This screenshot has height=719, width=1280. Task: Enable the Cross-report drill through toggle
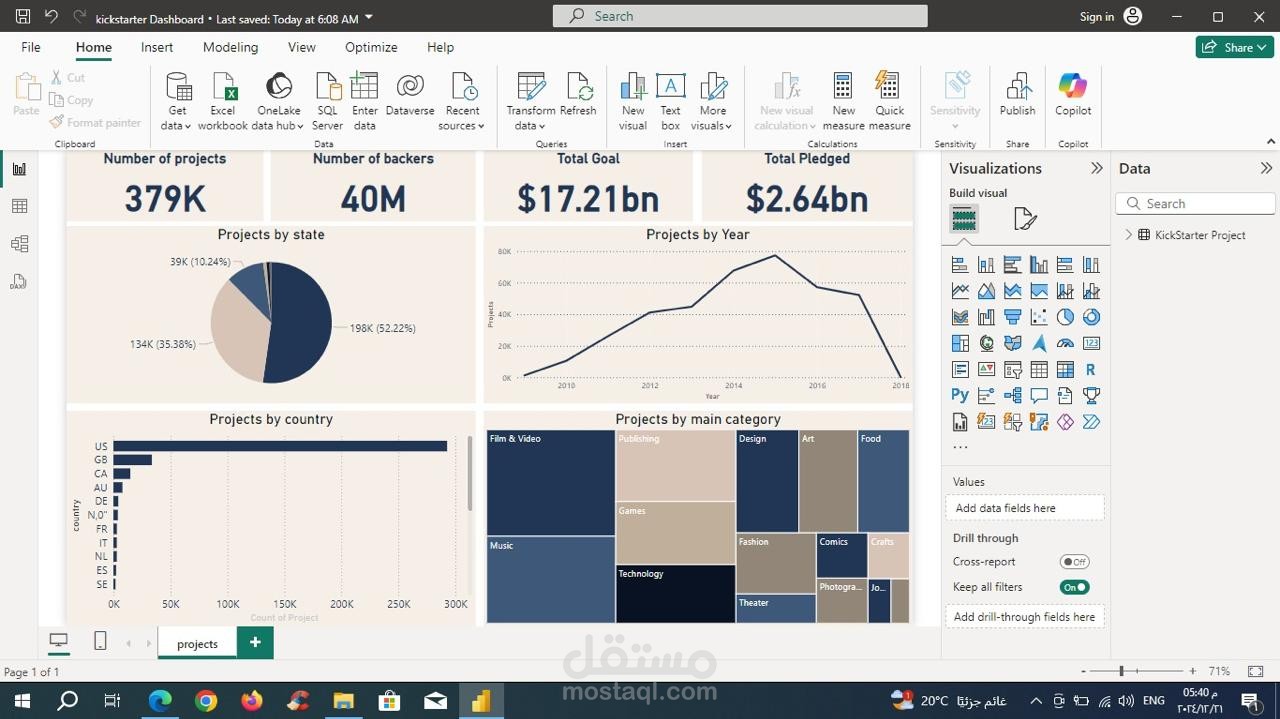click(1074, 561)
